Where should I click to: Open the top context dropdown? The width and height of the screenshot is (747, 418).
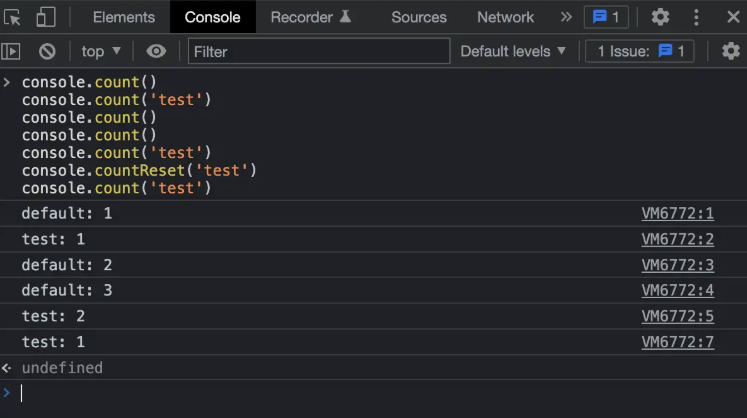(101, 51)
